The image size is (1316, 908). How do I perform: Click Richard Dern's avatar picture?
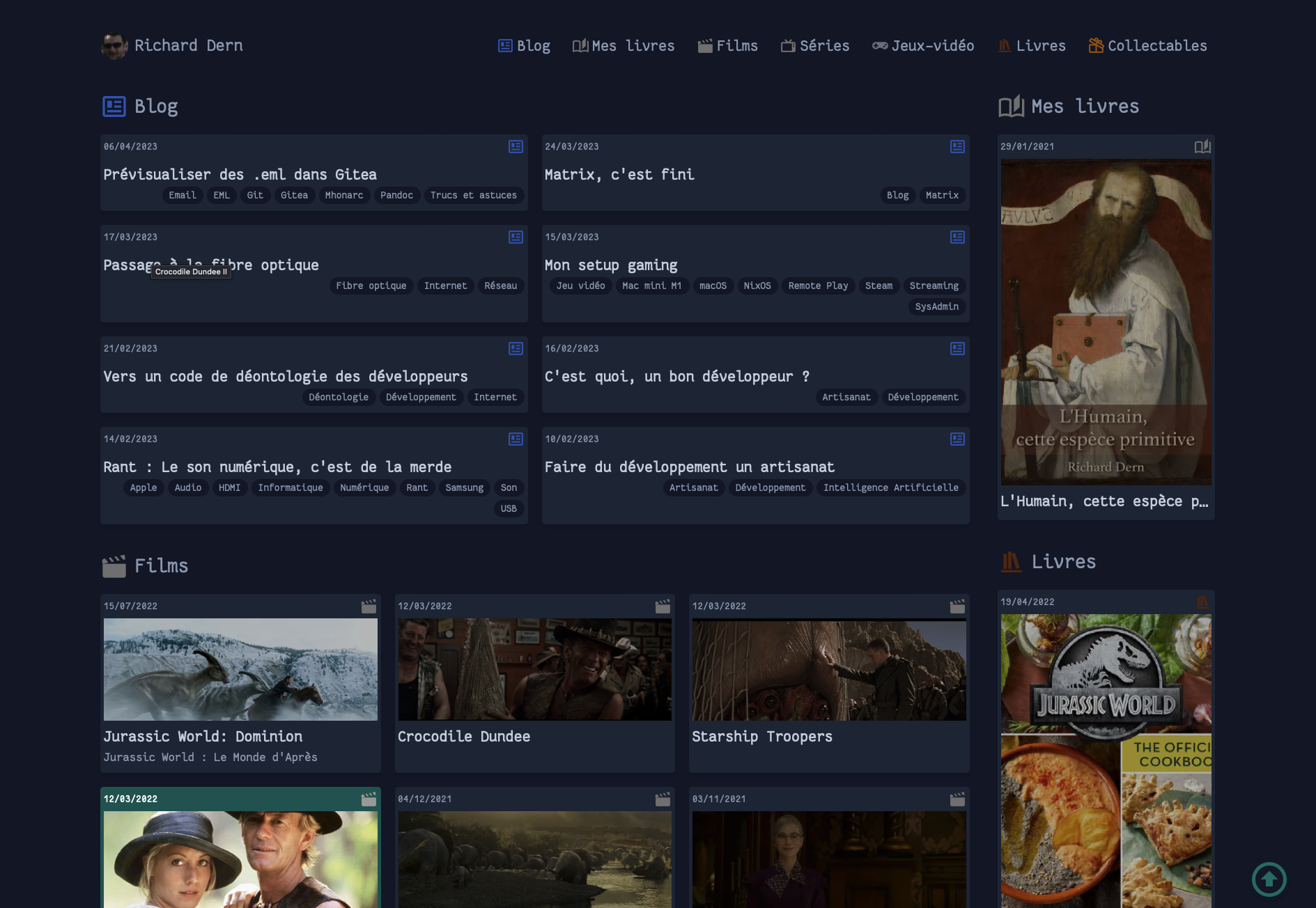coord(114,46)
